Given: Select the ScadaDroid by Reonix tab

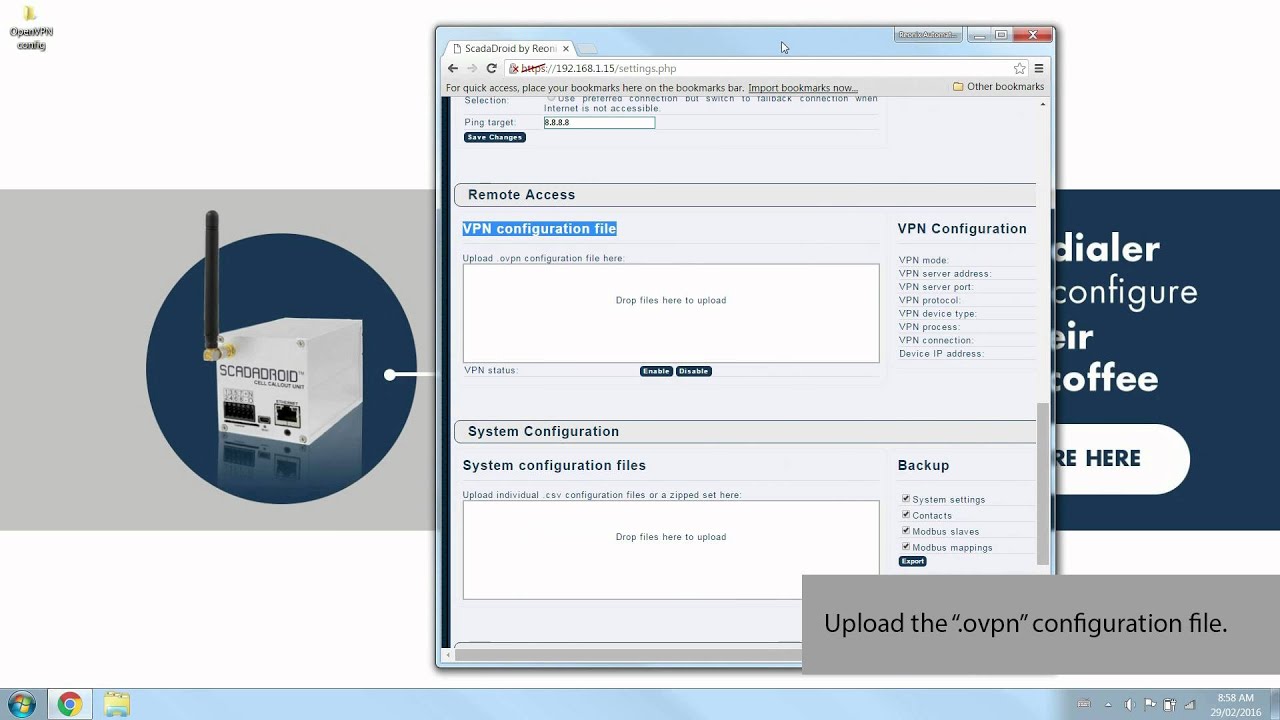Looking at the screenshot, I should point(510,48).
